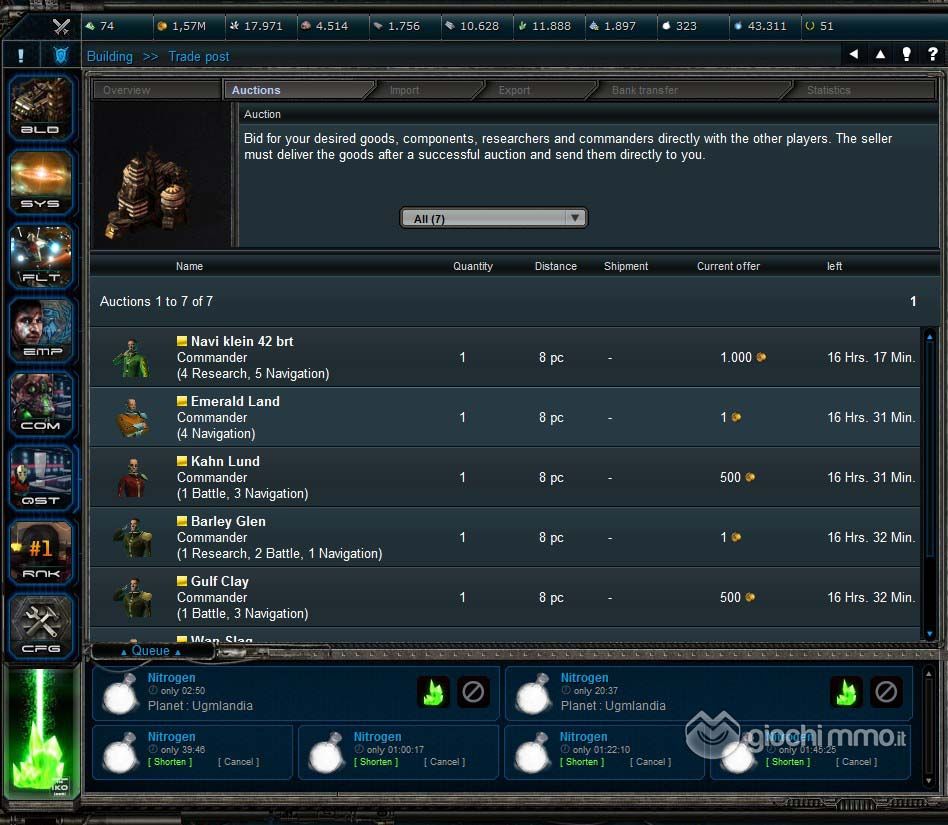Open the All (7) auction filter dropdown

coord(493,218)
